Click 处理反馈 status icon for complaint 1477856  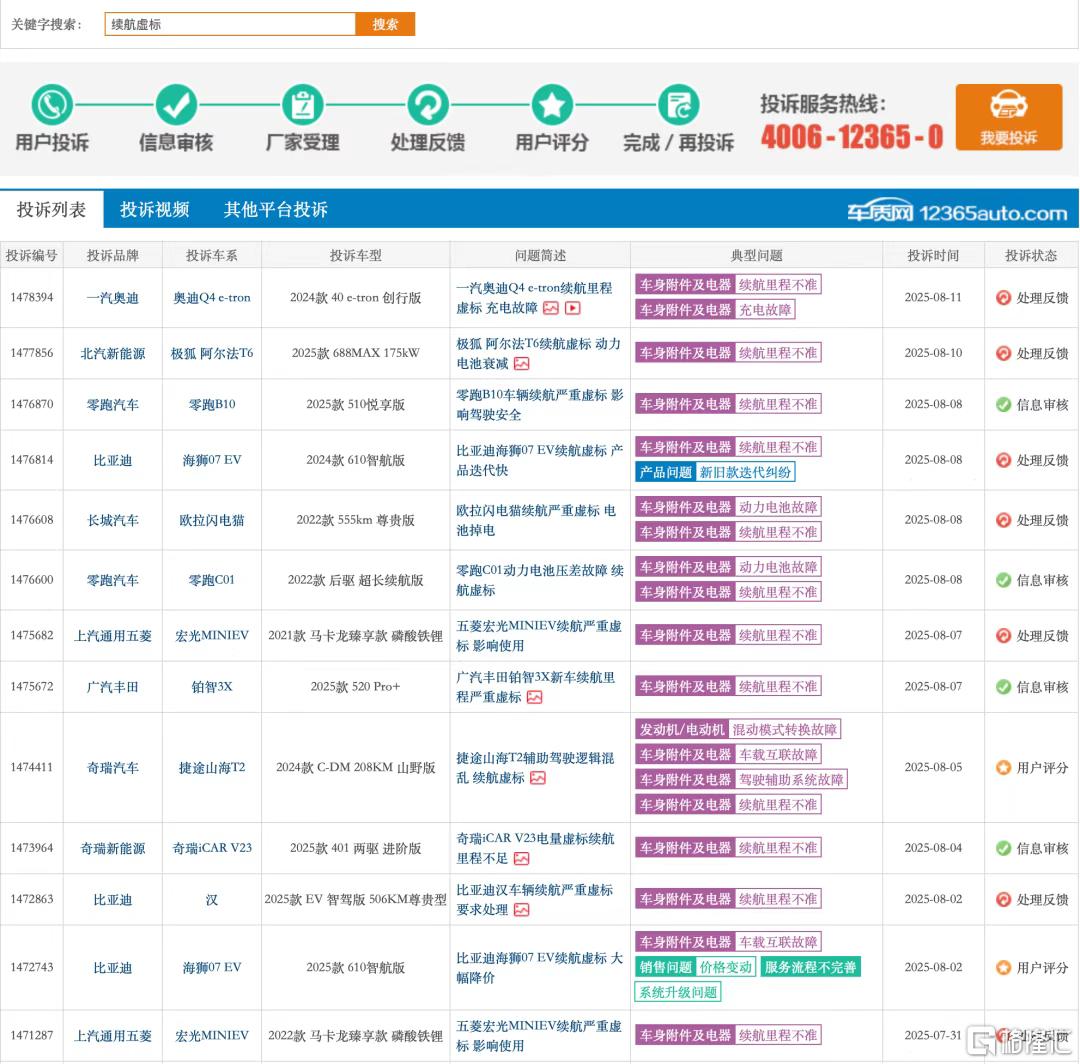pos(1004,353)
